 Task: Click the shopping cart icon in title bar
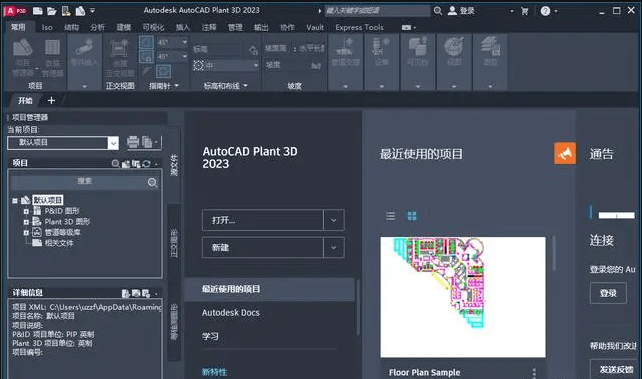tap(524, 11)
